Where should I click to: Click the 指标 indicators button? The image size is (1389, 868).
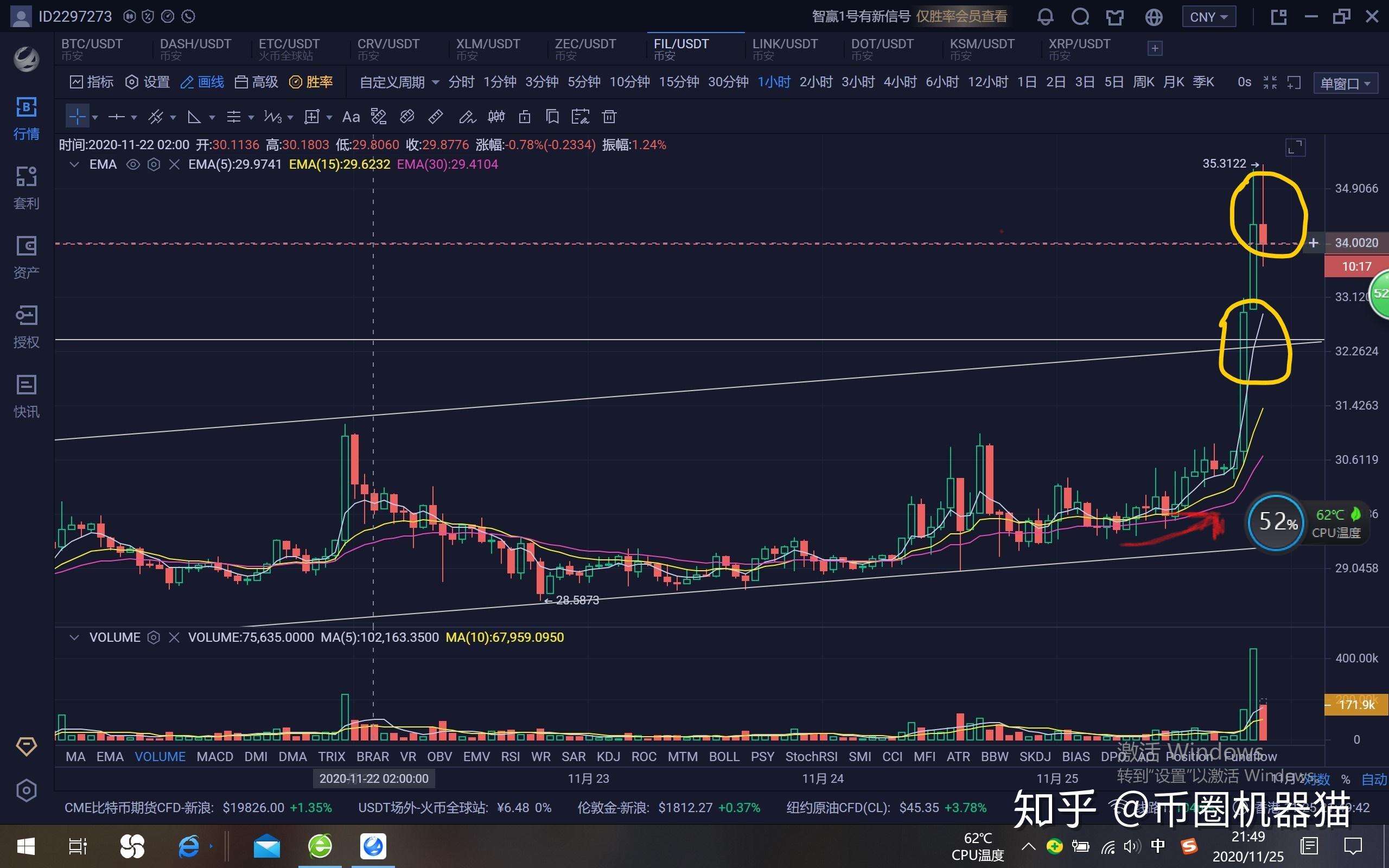pyautogui.click(x=92, y=82)
